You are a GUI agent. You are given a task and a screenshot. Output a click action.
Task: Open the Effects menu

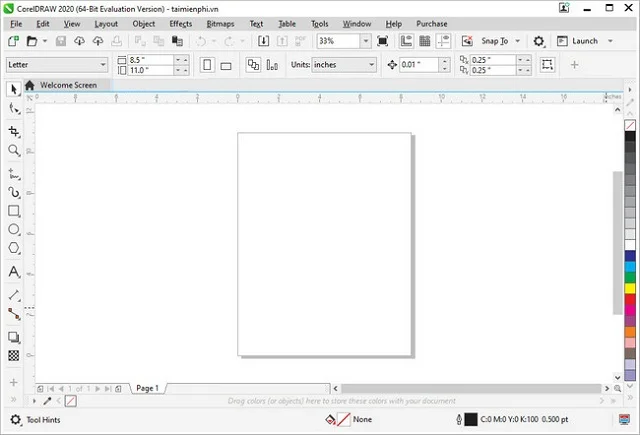[181, 24]
